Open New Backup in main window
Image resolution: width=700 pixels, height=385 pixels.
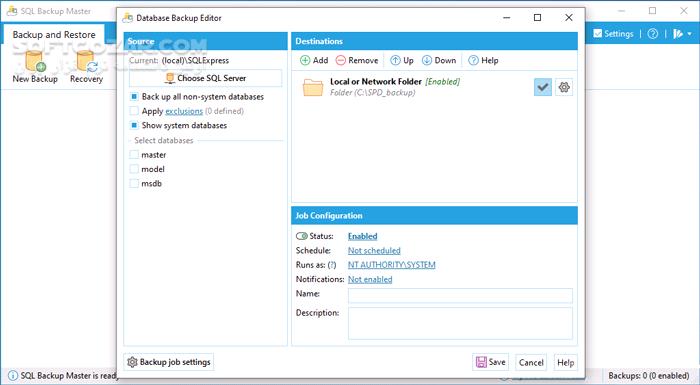(35, 67)
